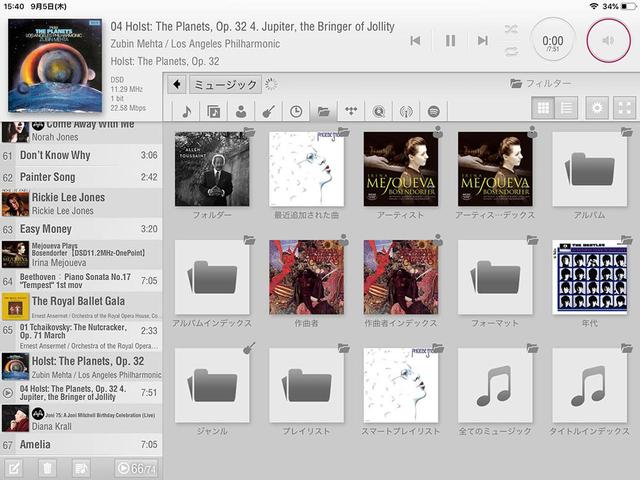Click the 0:00 playback position dial

coord(553,41)
